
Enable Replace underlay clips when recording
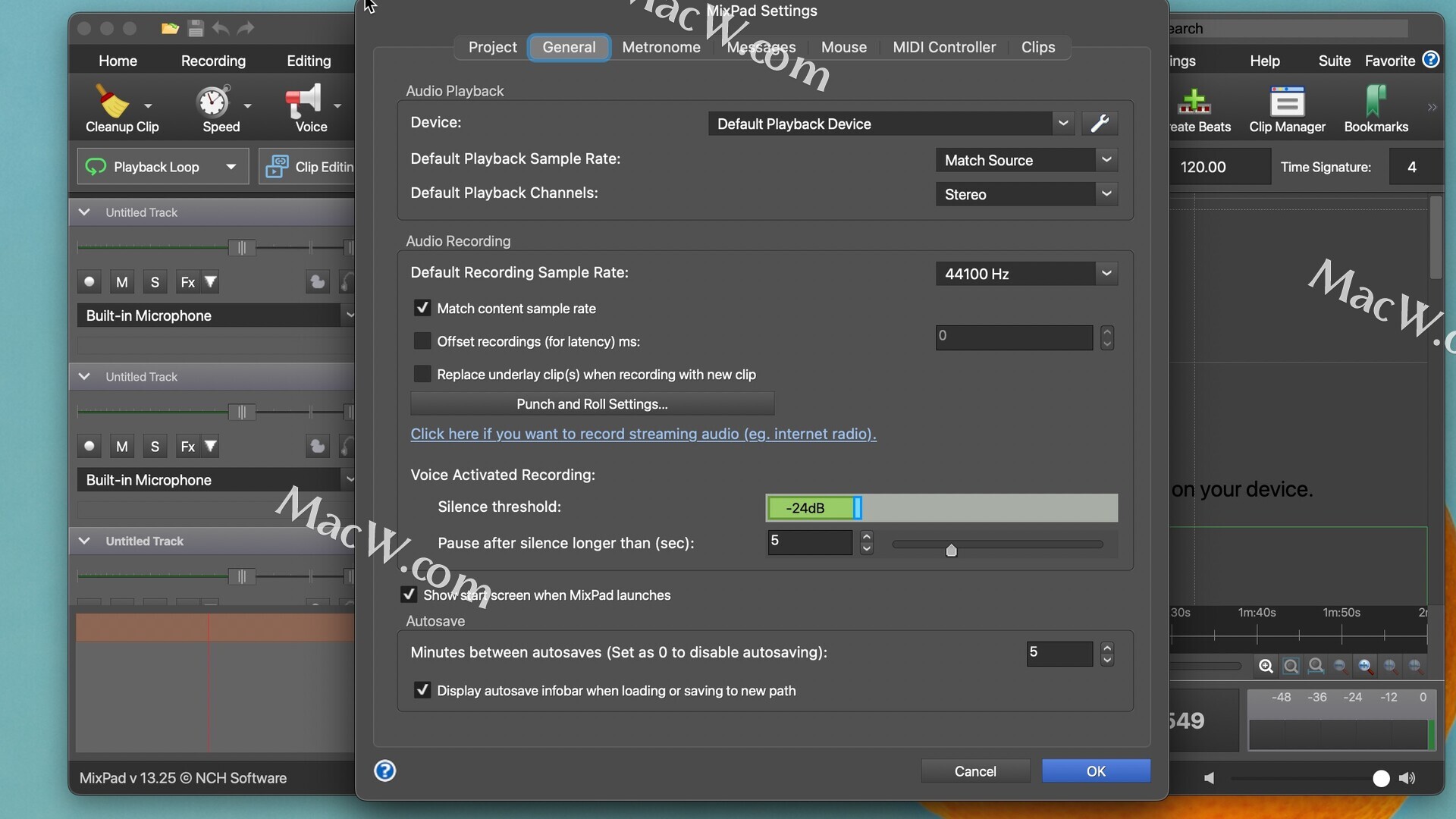pyautogui.click(x=422, y=375)
